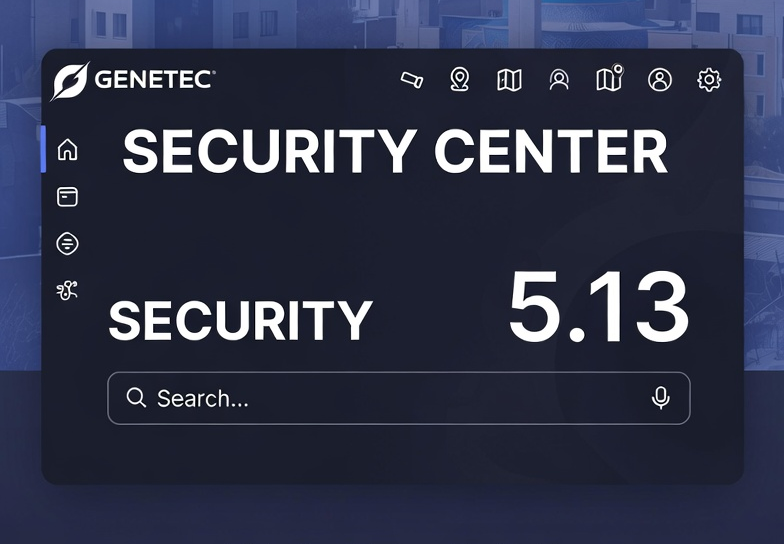Click the SECURITY CENTER heading
Screen dimensions: 784x544
395,153
